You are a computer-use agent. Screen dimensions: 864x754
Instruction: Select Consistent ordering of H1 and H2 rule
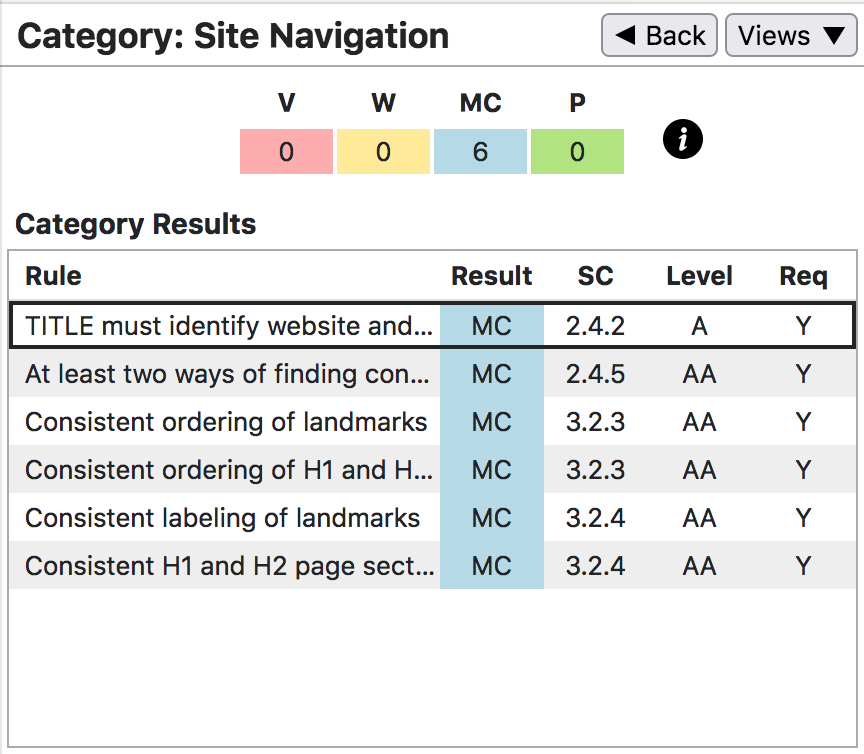pyautogui.click(x=230, y=470)
